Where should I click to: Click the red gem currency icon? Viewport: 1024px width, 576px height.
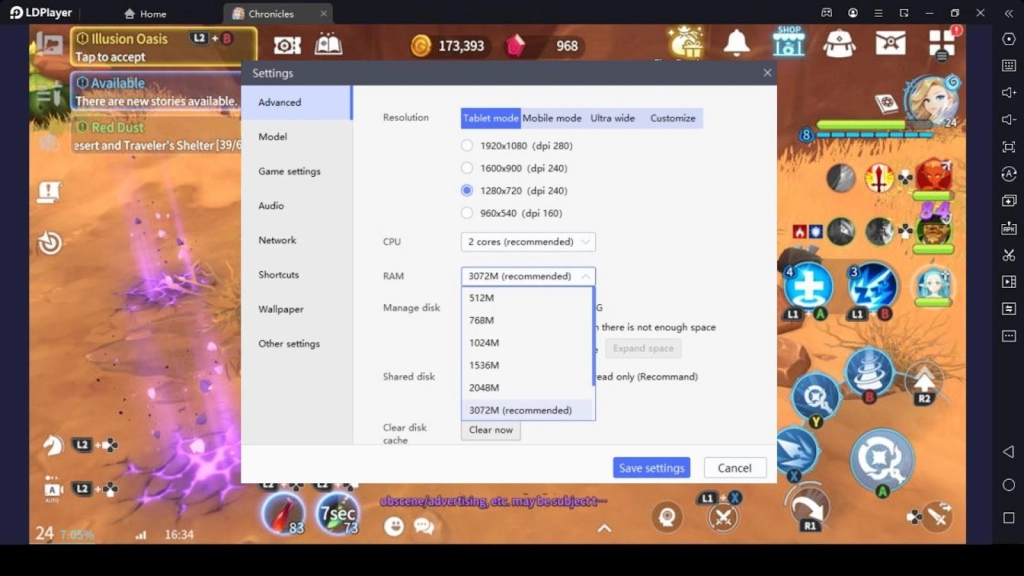[516, 46]
